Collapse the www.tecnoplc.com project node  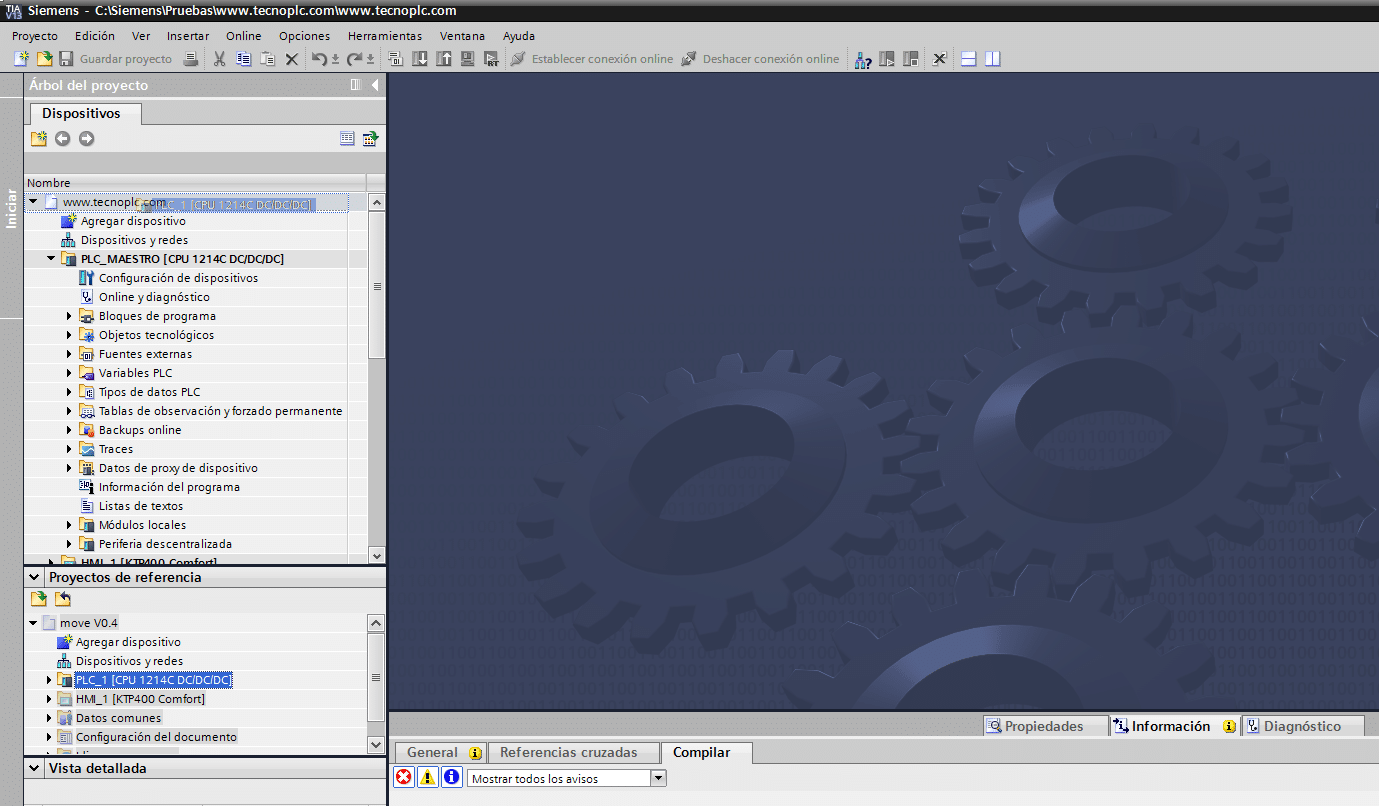pos(33,202)
